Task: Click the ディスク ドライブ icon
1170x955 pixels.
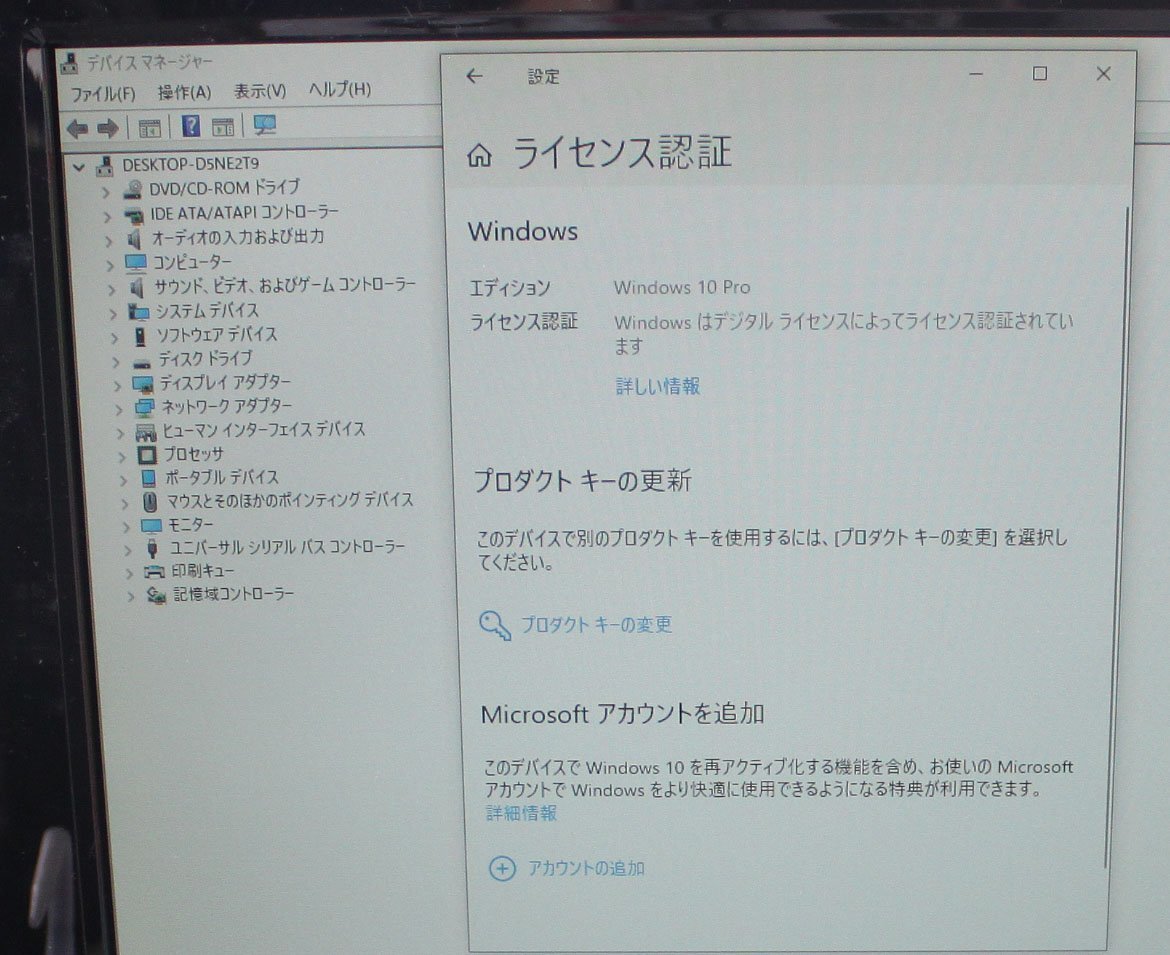Action: tap(142, 363)
